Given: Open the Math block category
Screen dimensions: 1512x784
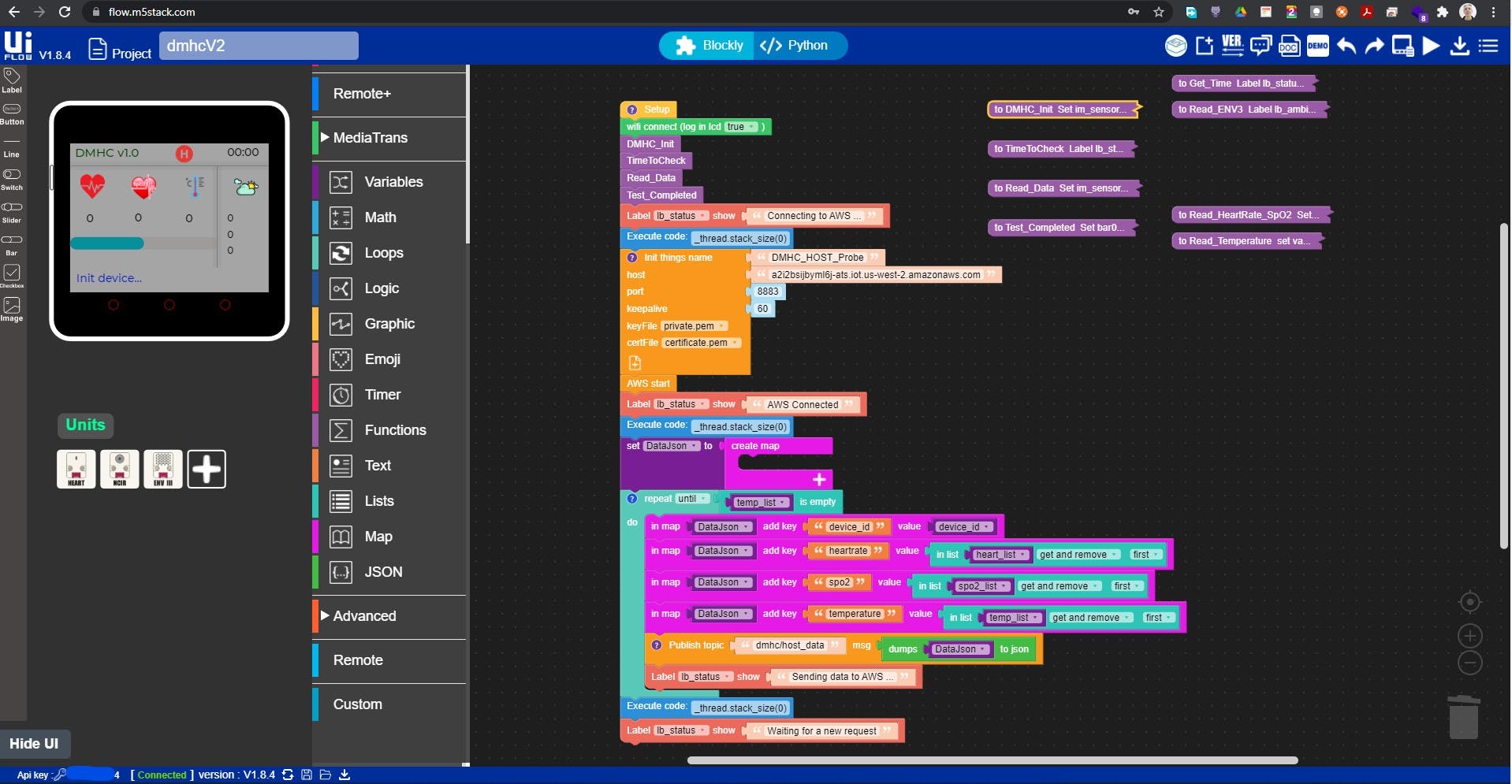Looking at the screenshot, I should coord(389,217).
